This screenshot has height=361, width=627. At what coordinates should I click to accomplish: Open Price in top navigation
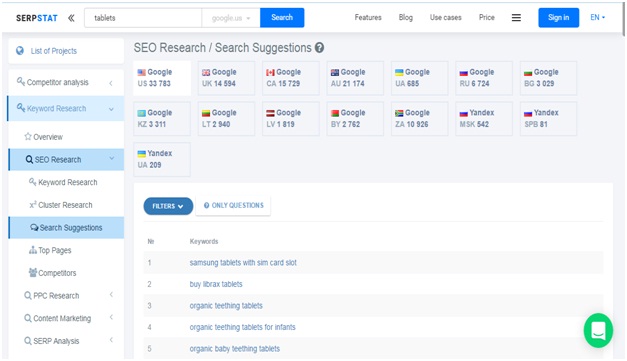pyautogui.click(x=487, y=18)
